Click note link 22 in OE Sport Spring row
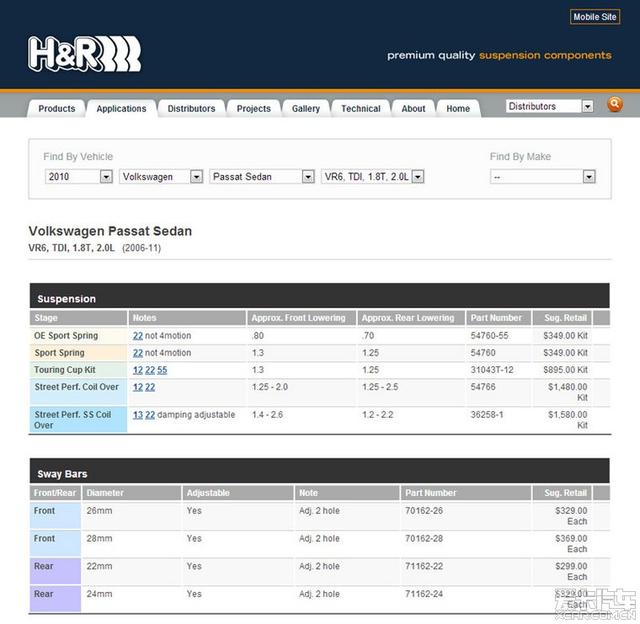This screenshot has height=624, width=640. pos(138,336)
